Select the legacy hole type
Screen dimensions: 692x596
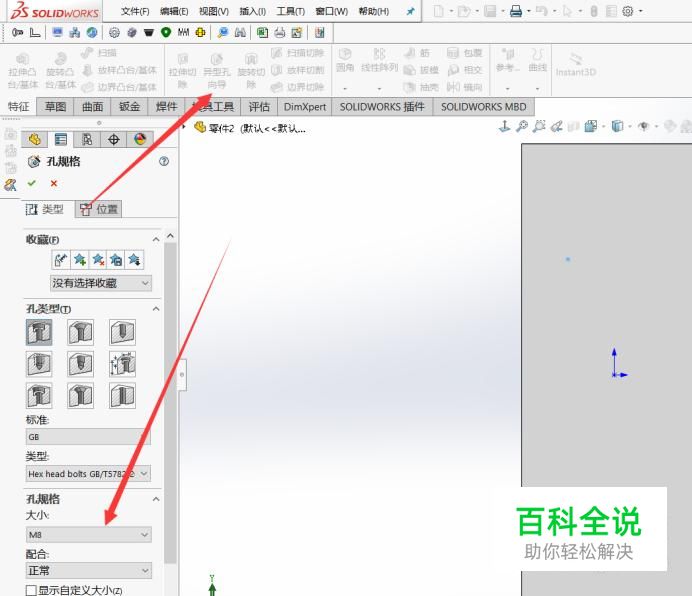(x=122, y=364)
